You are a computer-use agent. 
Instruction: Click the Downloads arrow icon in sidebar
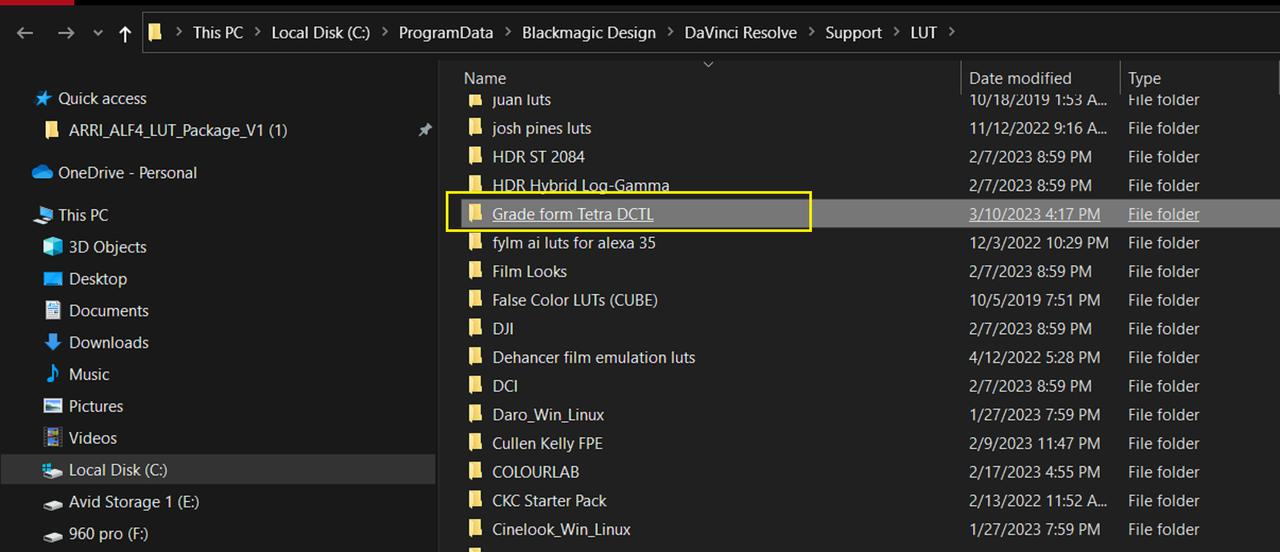coord(53,342)
